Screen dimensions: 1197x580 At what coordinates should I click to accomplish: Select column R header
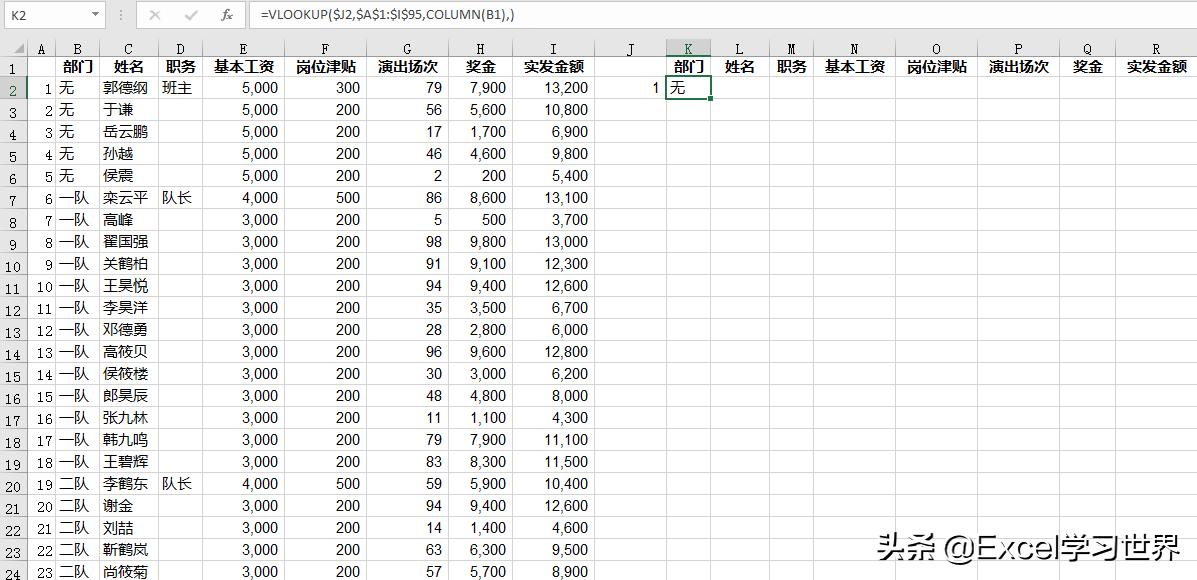[x=1156, y=49]
